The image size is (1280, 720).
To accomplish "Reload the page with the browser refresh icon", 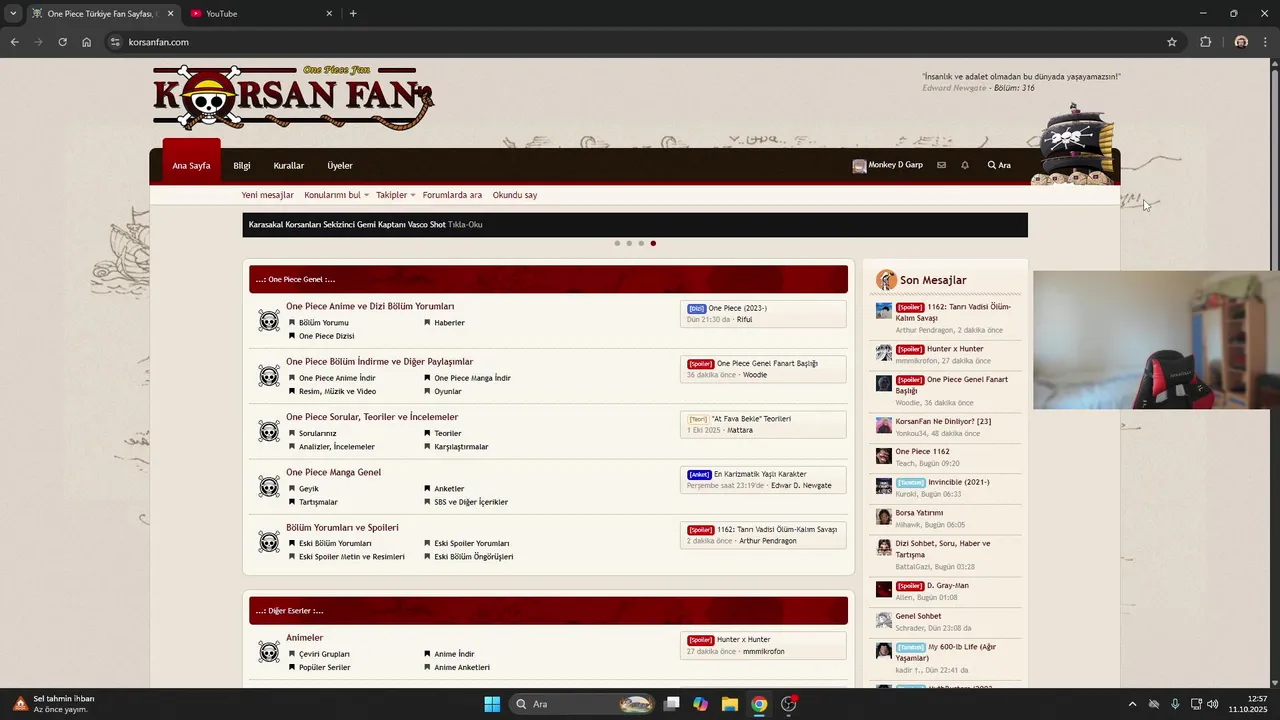I will click(x=62, y=42).
